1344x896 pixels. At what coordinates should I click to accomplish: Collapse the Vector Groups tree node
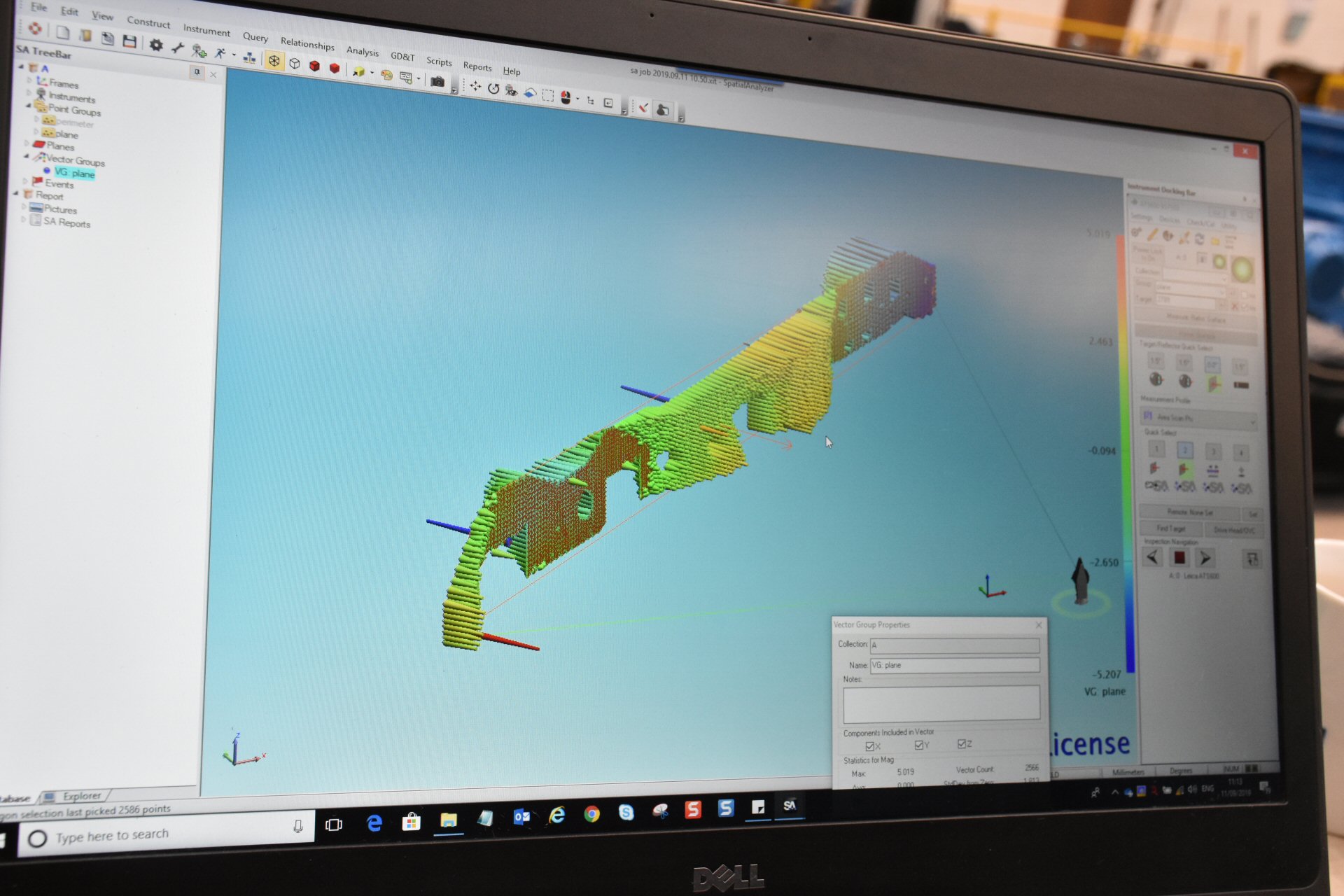(x=27, y=157)
